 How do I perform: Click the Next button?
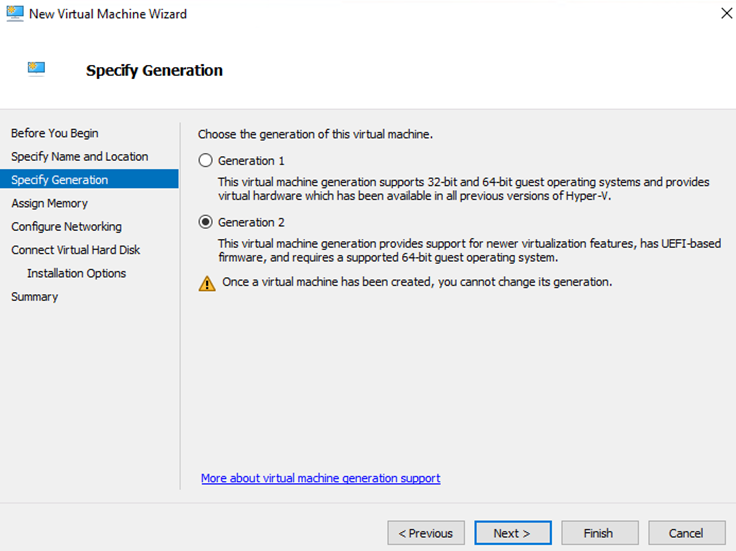click(x=512, y=533)
